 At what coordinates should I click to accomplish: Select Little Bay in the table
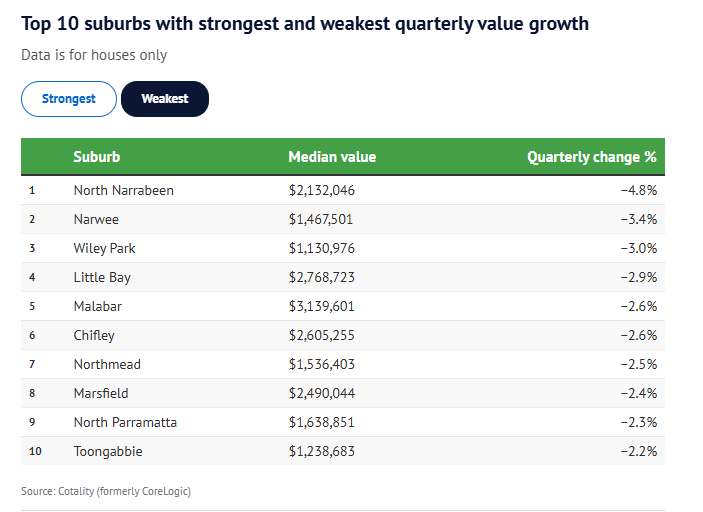[102, 278]
